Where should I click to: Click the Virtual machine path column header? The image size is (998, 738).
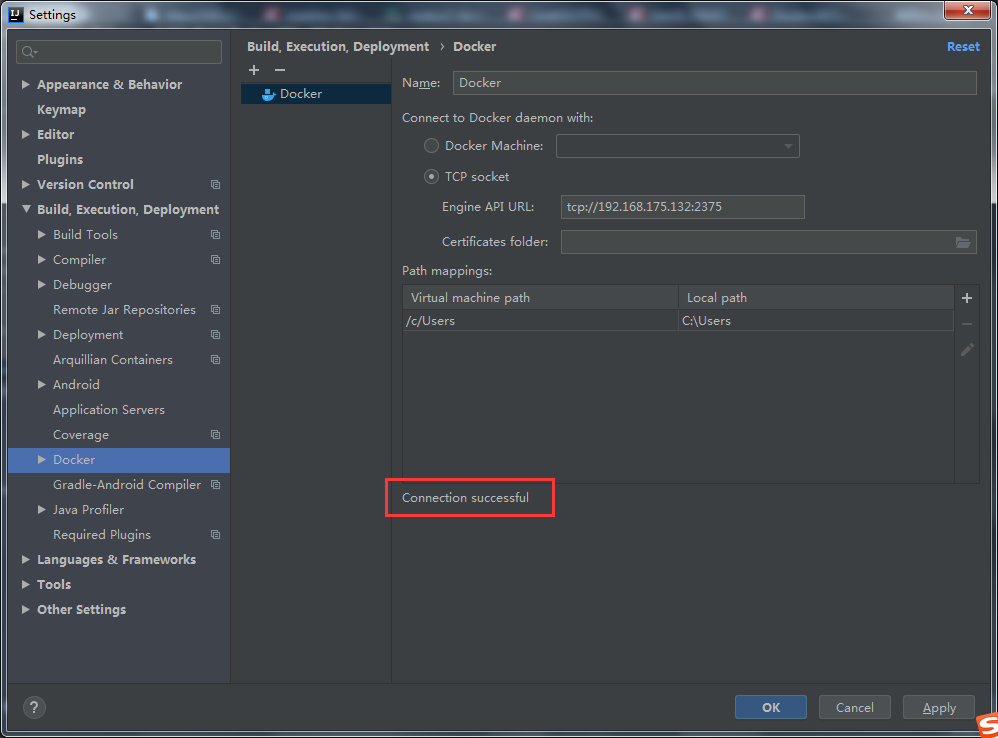(x=540, y=298)
